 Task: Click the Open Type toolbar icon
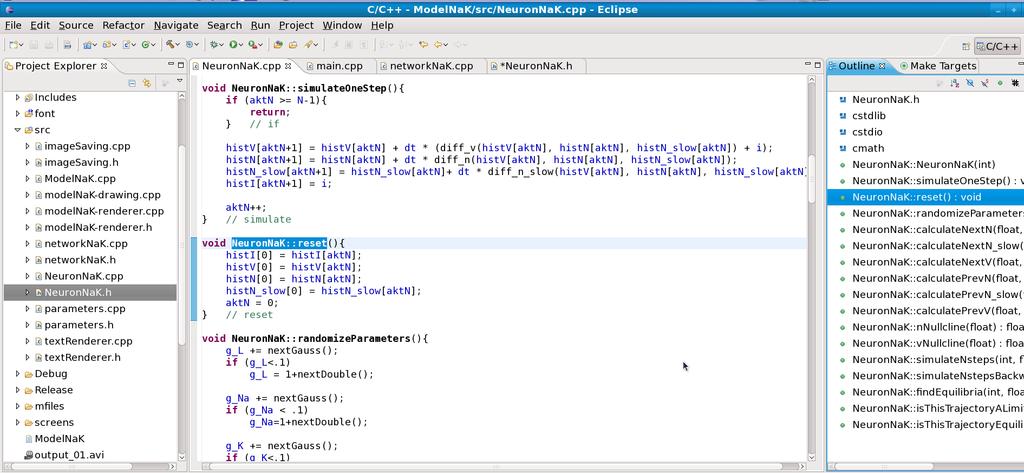[278, 44]
